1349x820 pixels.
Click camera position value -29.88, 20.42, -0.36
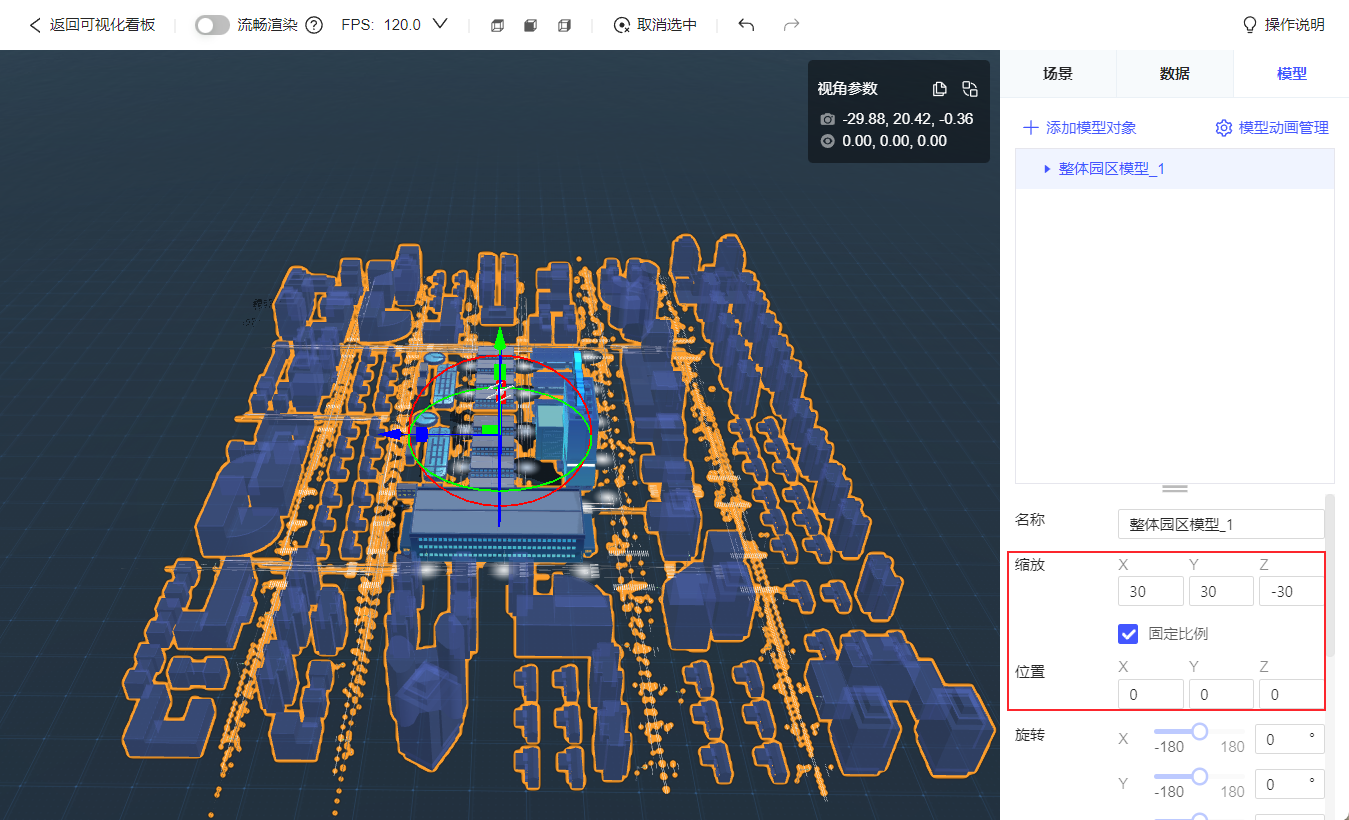(x=907, y=119)
